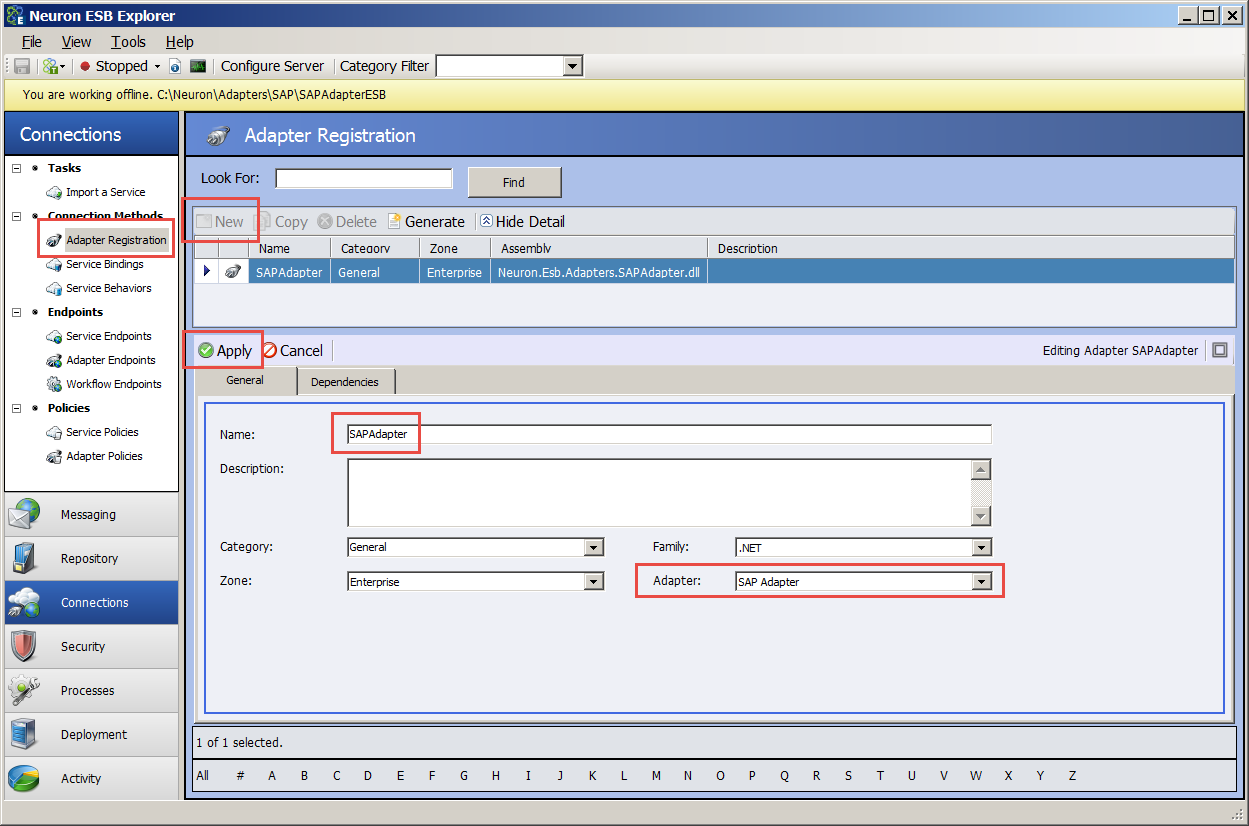1249x826 pixels.
Task: Click the green connect-to-server toolbar icon
Action: [50, 66]
